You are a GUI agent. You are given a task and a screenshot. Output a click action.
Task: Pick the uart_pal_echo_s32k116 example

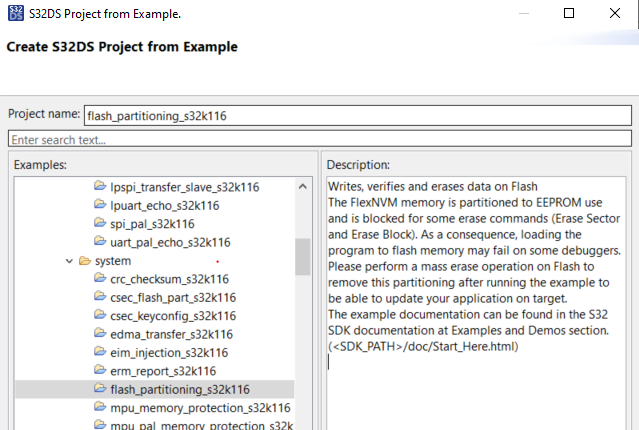[x=170, y=242]
